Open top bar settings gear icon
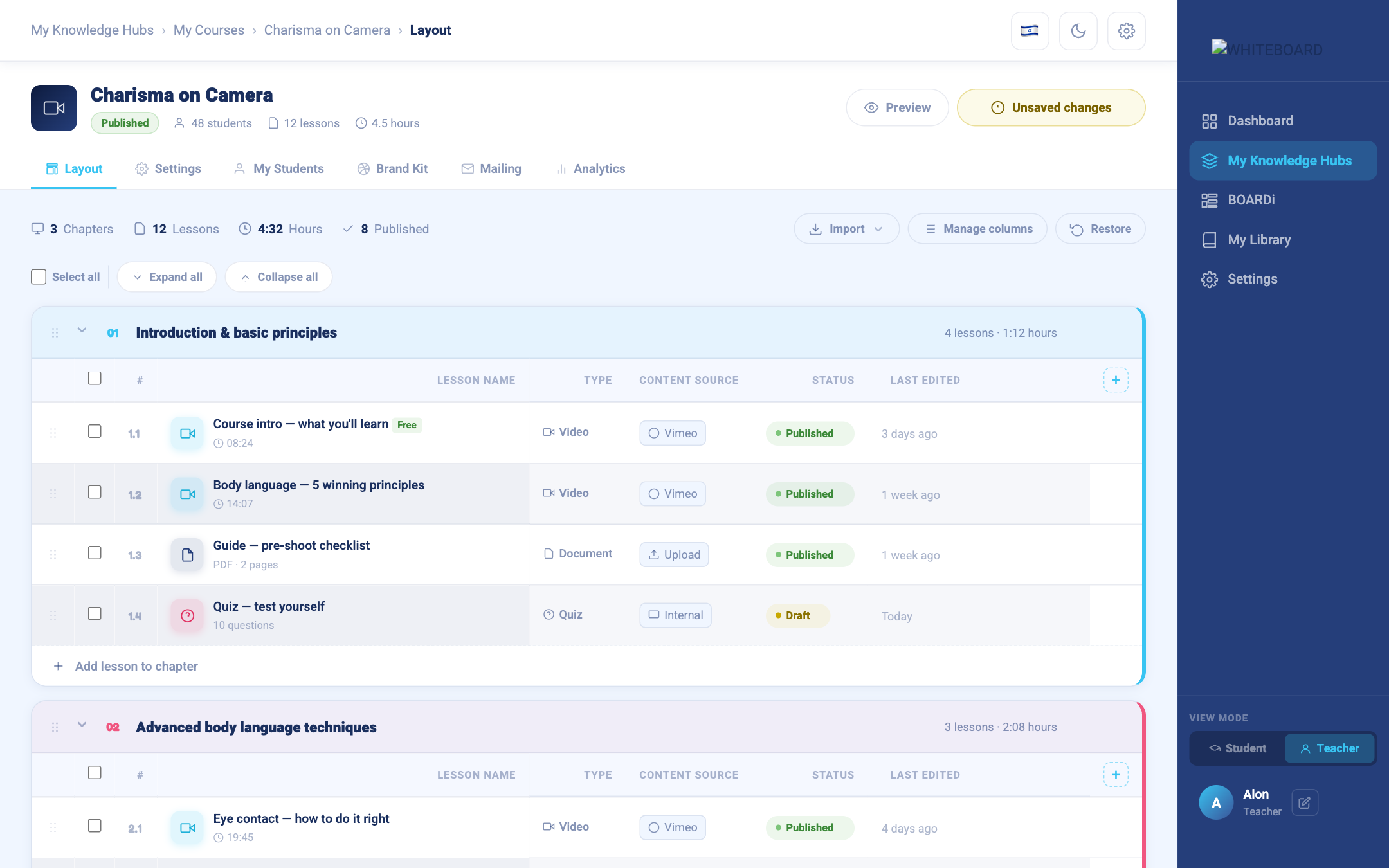 1126,31
